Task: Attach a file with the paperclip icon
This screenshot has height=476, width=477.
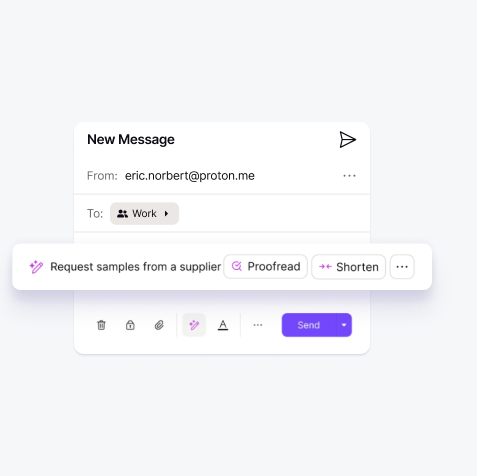Action: pyautogui.click(x=159, y=325)
